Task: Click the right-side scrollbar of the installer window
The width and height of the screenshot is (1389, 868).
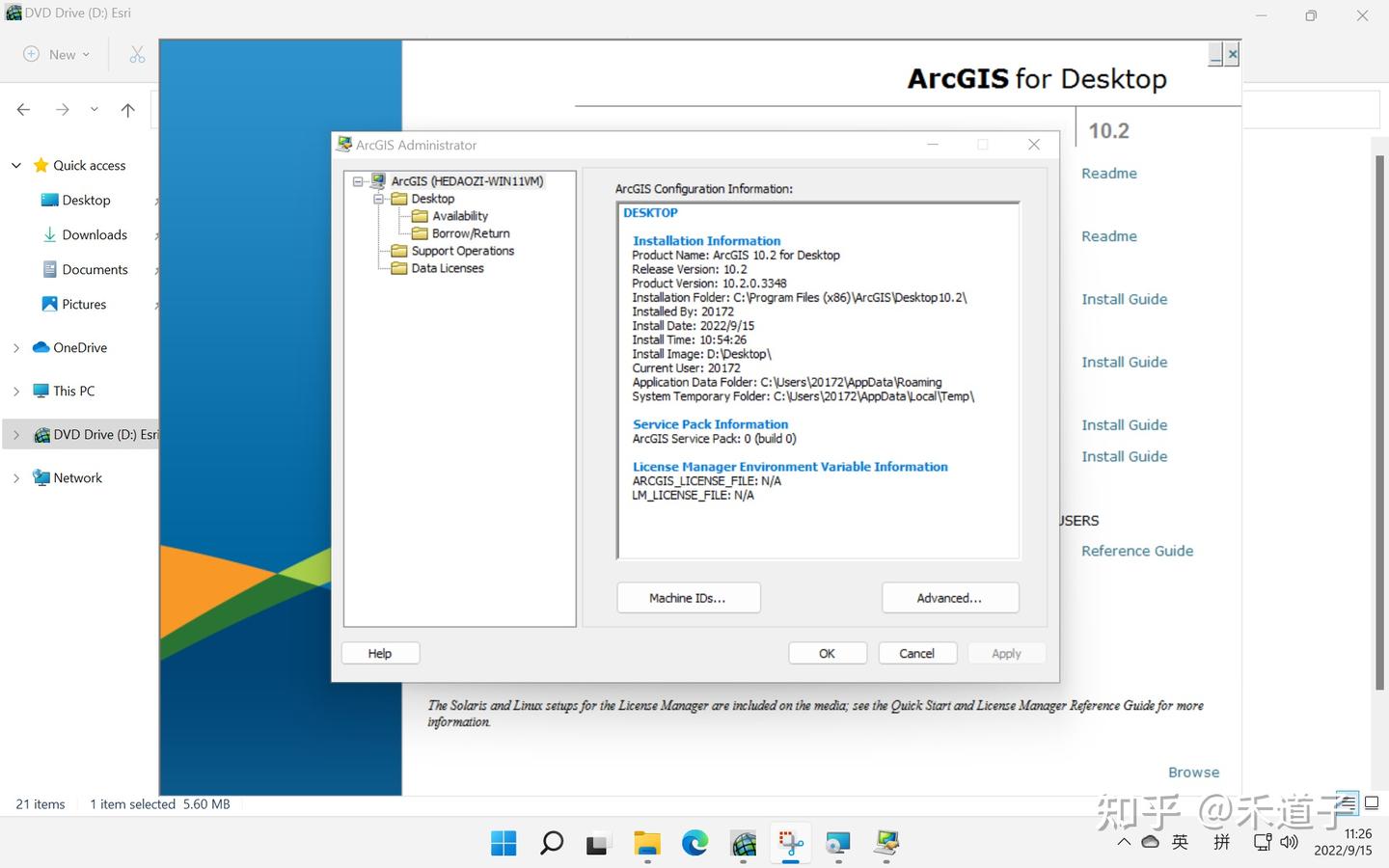Action: tap(1377, 434)
